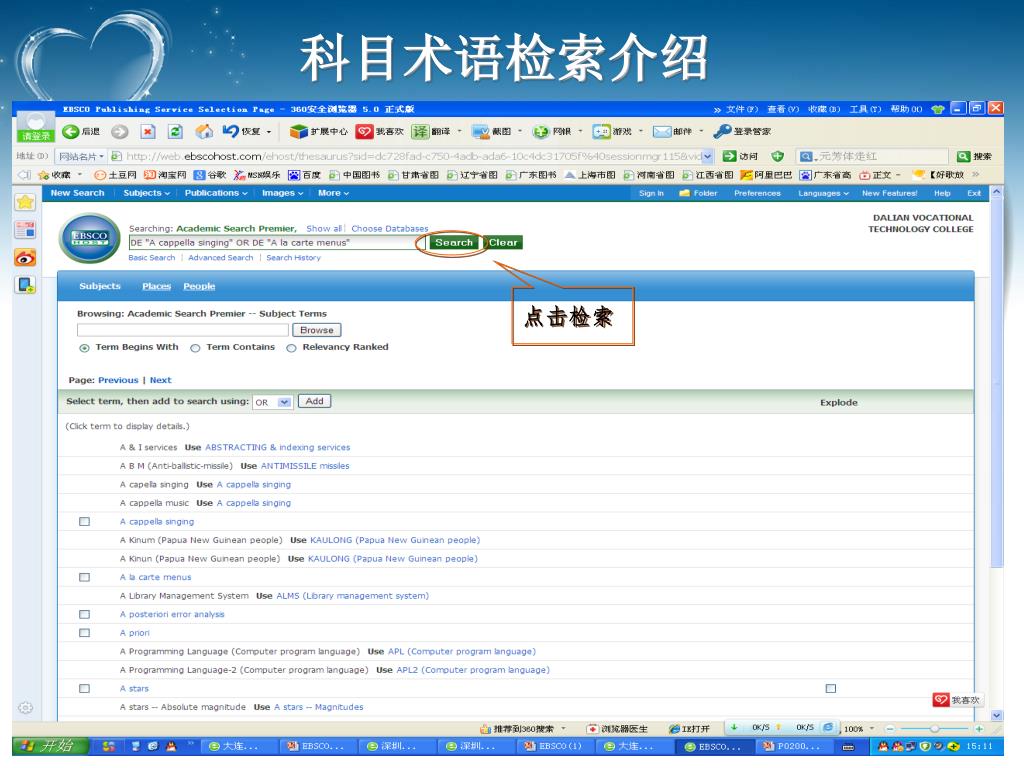
Task: Open the EBSCO (1) taskbar item
Action: tap(553, 746)
